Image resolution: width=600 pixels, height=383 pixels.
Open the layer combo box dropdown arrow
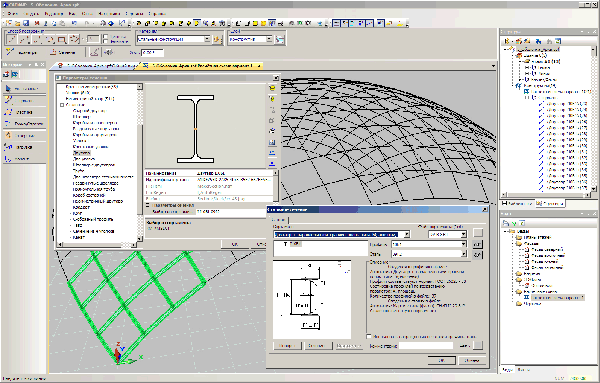pos(269,39)
